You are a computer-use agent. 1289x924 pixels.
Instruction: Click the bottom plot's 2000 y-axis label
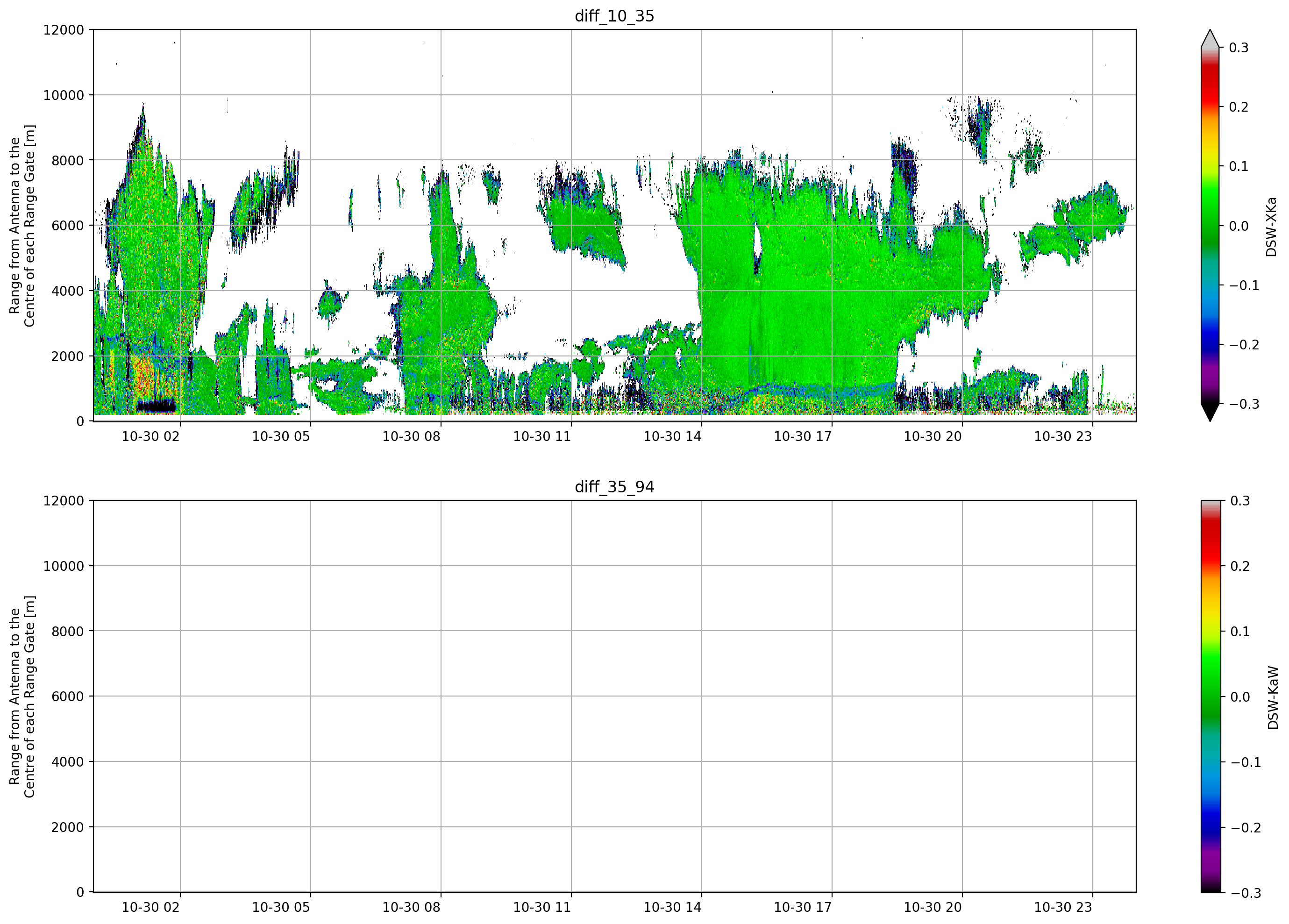[68, 827]
